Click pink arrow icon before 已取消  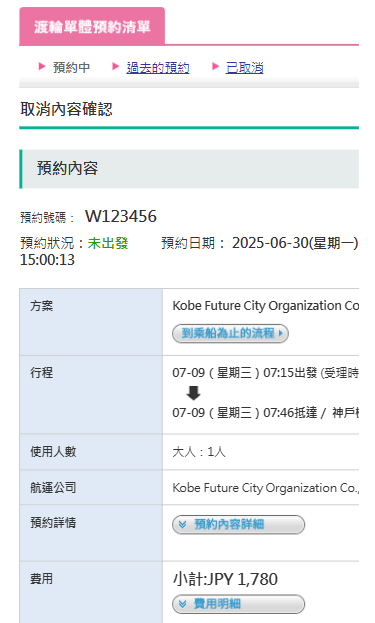216,66
